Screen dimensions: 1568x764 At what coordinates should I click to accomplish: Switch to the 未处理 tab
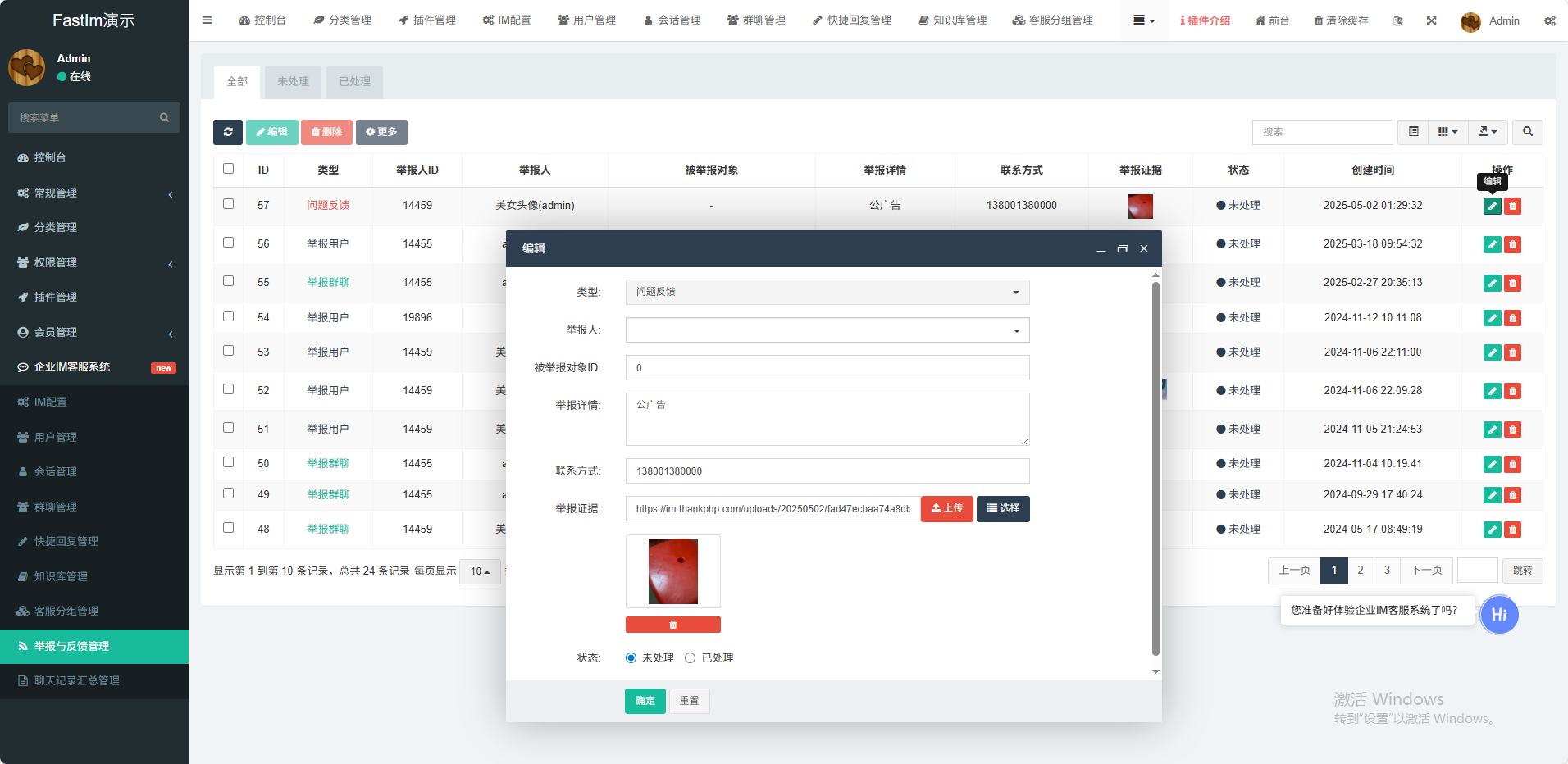293,82
